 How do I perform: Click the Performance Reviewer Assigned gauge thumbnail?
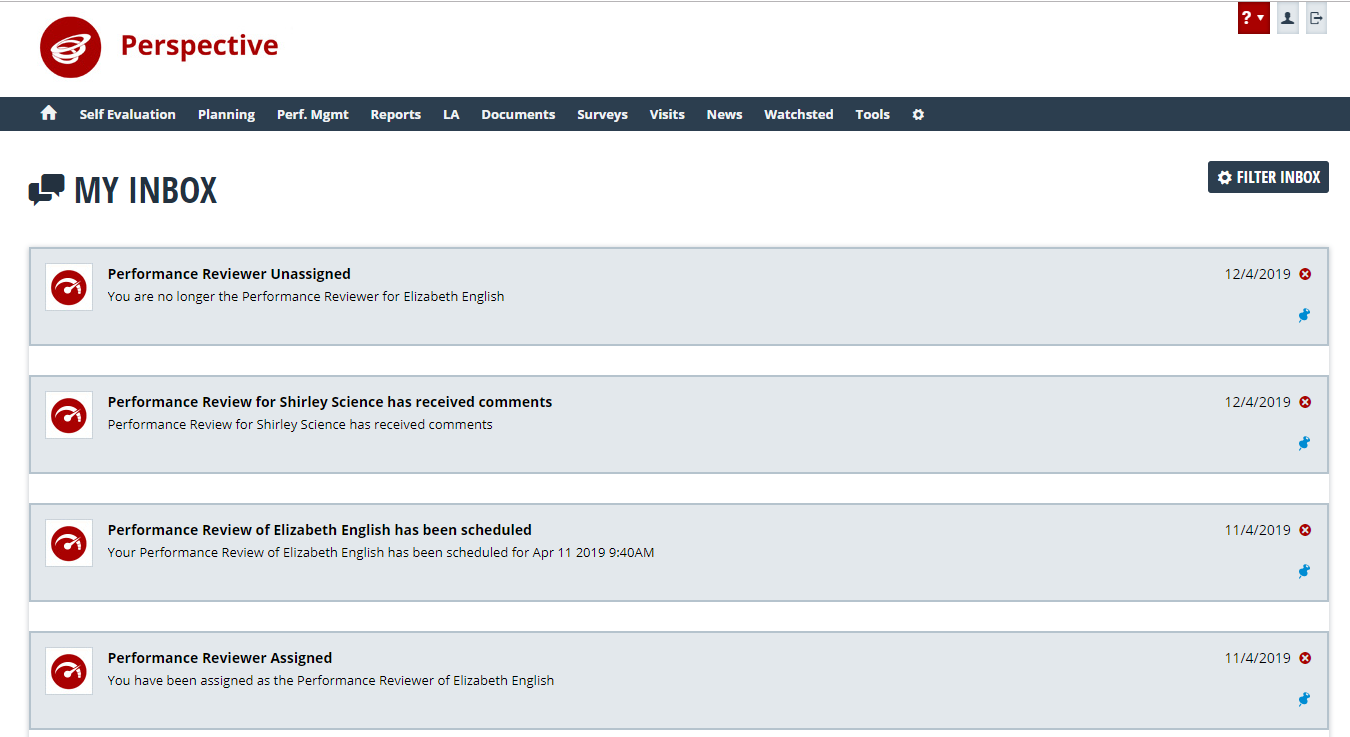point(69,671)
